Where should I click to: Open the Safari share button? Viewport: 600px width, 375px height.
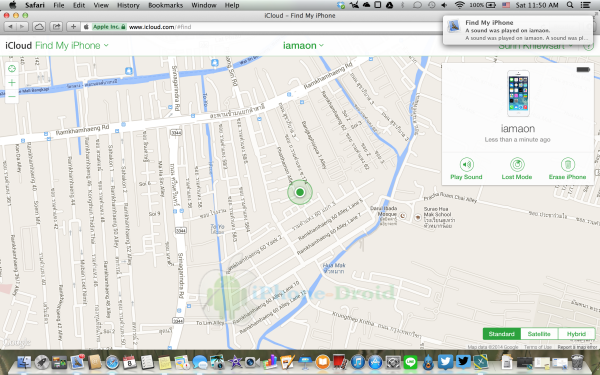click(x=56, y=27)
